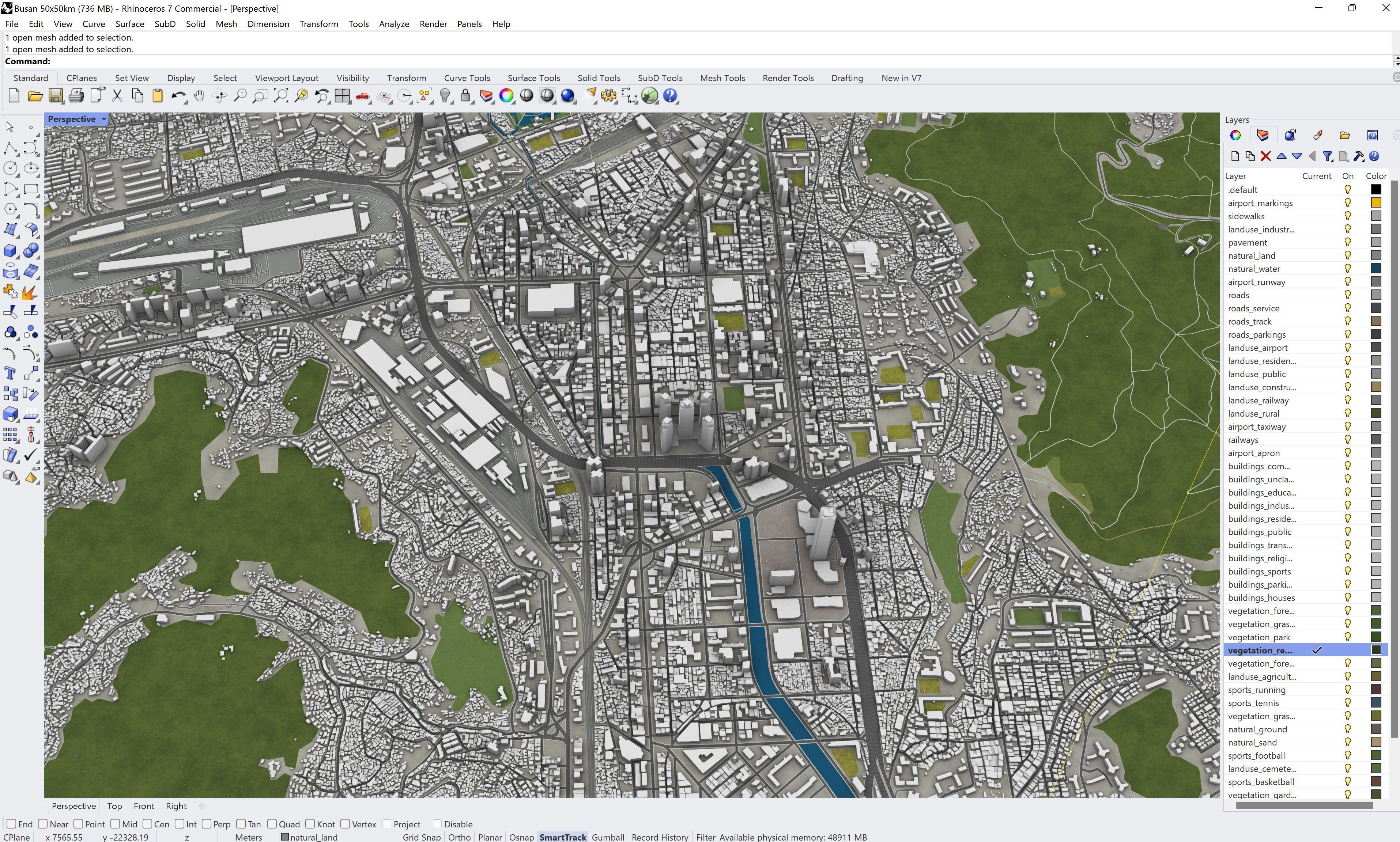Click the red car toolbar icon
The height and width of the screenshot is (842, 1400).
coord(363,96)
